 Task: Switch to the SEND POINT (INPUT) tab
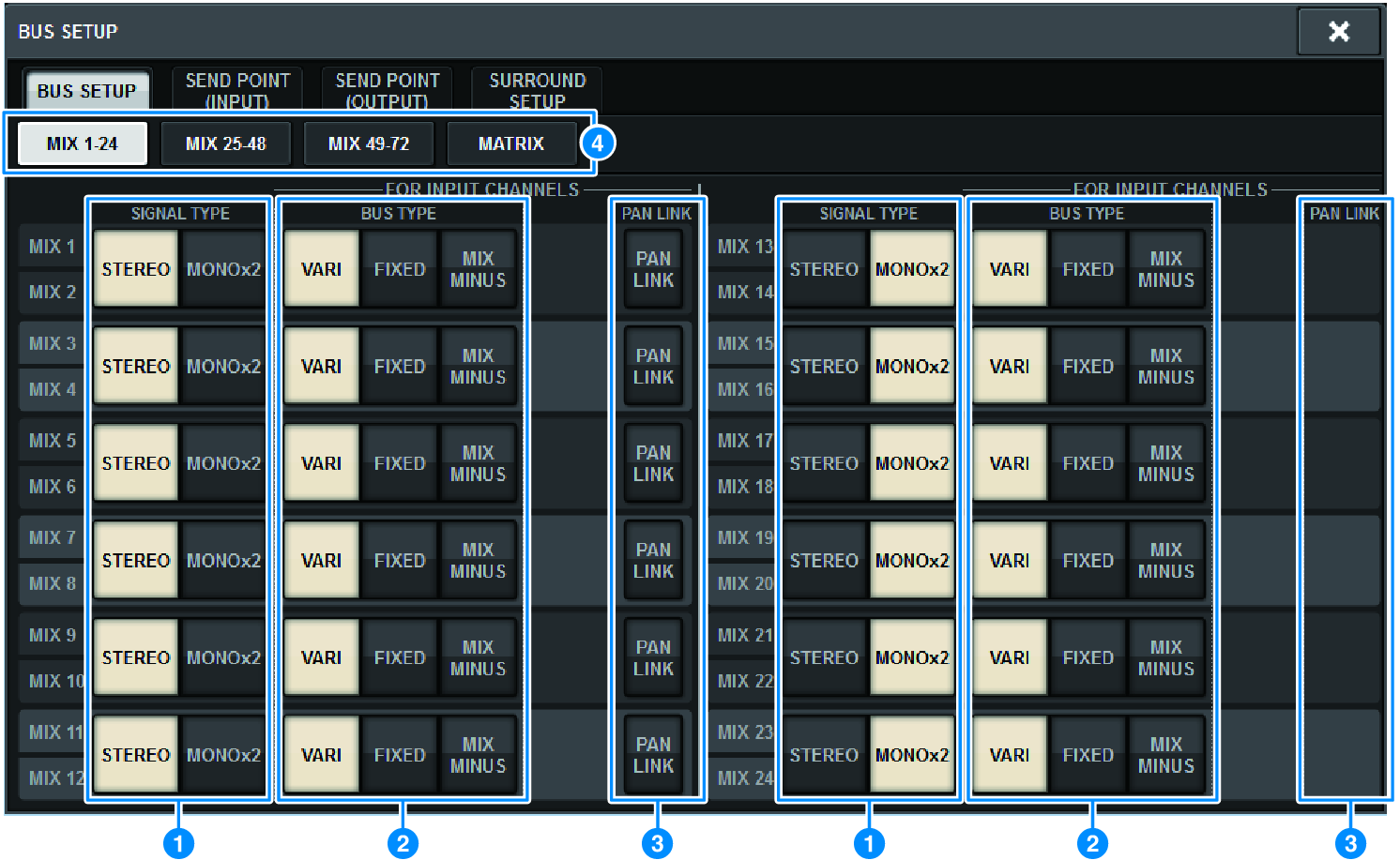click(237, 89)
